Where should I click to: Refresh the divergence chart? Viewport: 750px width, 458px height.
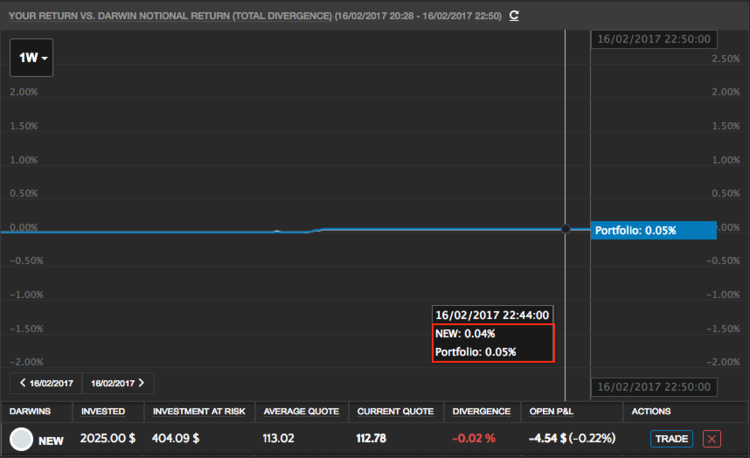coord(514,15)
